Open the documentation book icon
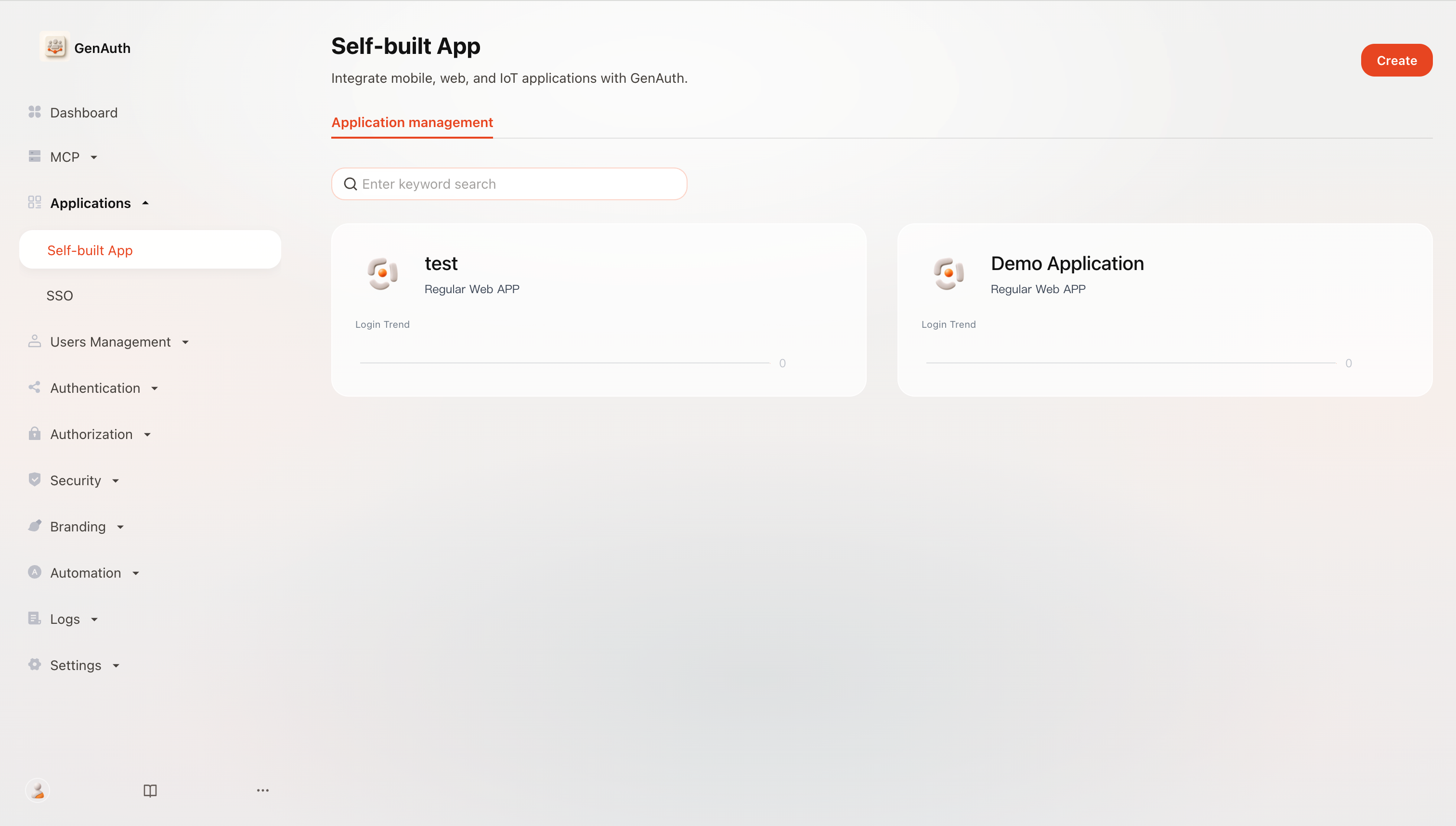This screenshot has height=826, width=1456. tap(150, 790)
